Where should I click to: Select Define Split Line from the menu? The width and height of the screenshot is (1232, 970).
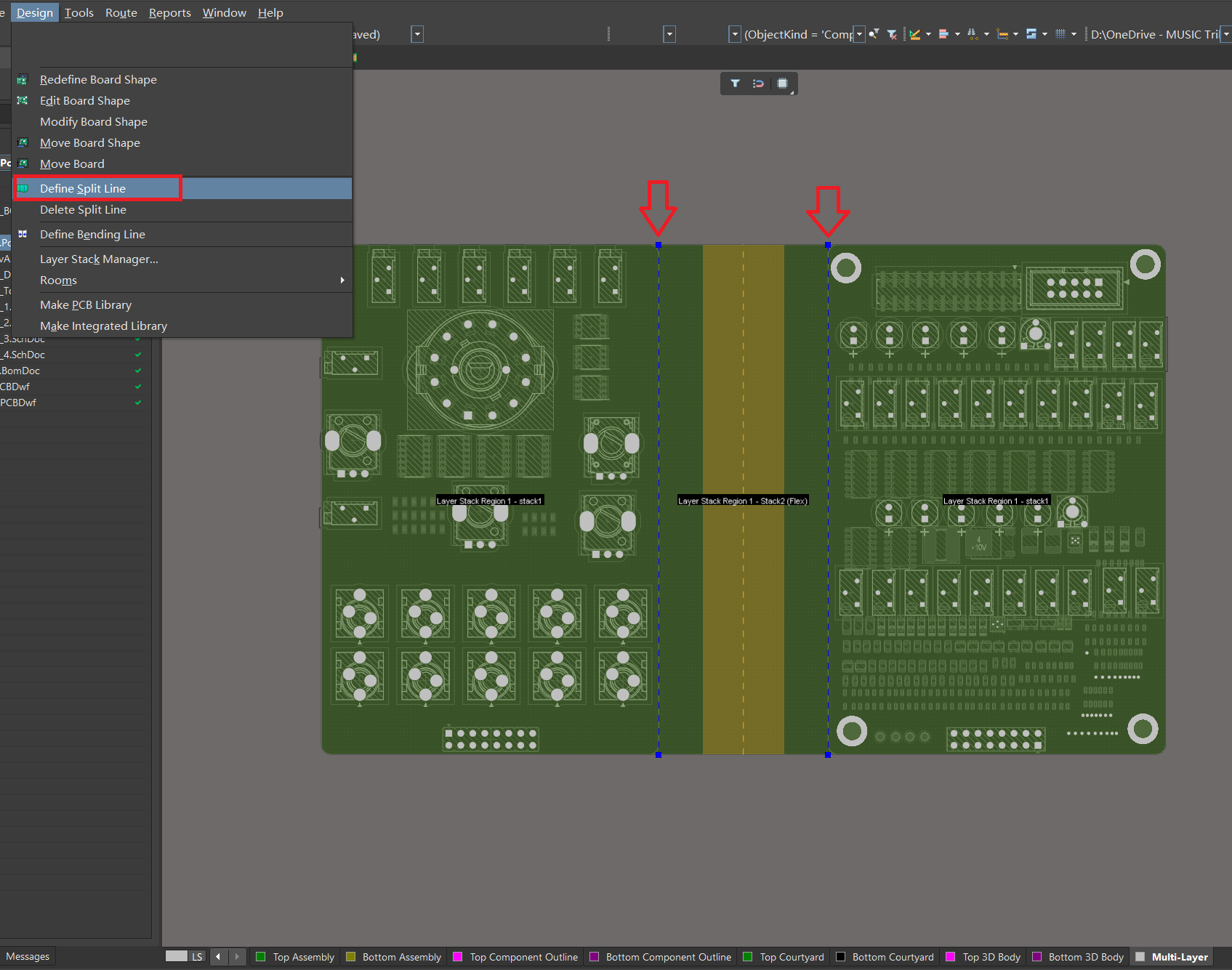click(x=82, y=188)
